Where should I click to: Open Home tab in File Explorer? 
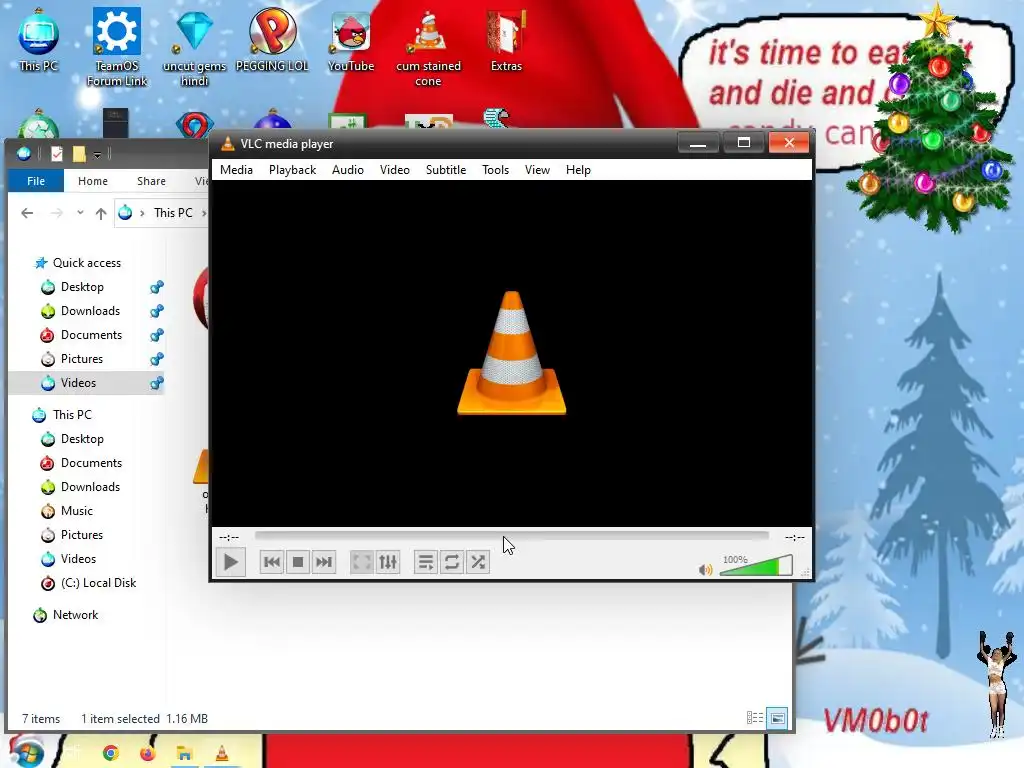(x=93, y=181)
